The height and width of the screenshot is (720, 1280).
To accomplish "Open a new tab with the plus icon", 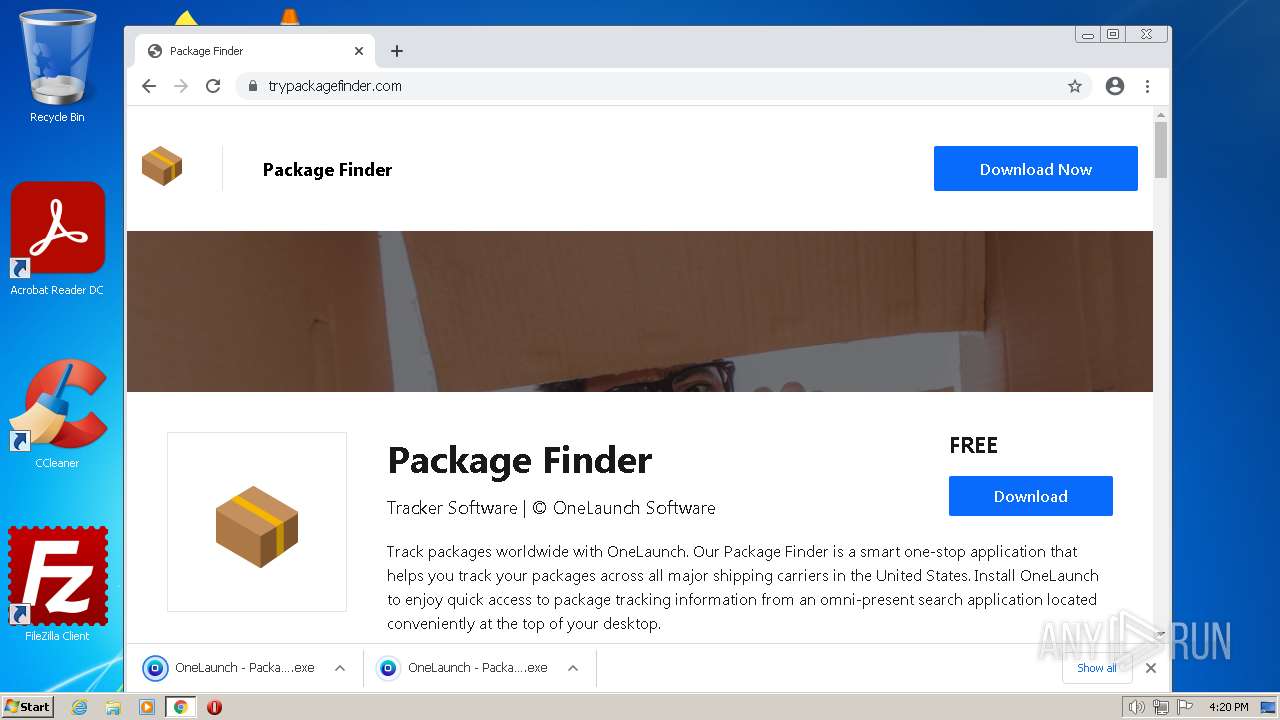I will (397, 51).
